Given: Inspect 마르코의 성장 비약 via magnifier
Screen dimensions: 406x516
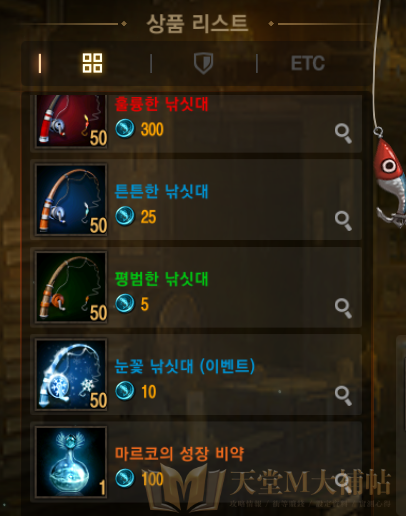Looking at the screenshot, I should coord(343,482).
